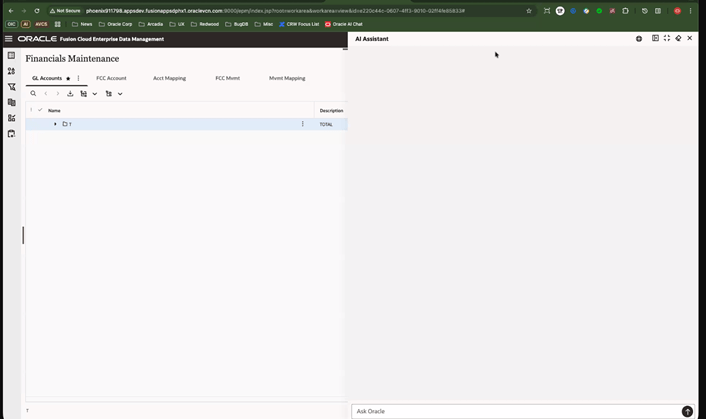Click the search icon in the GL Accounts toolbar
This screenshot has width=706, height=419.
(x=33, y=94)
